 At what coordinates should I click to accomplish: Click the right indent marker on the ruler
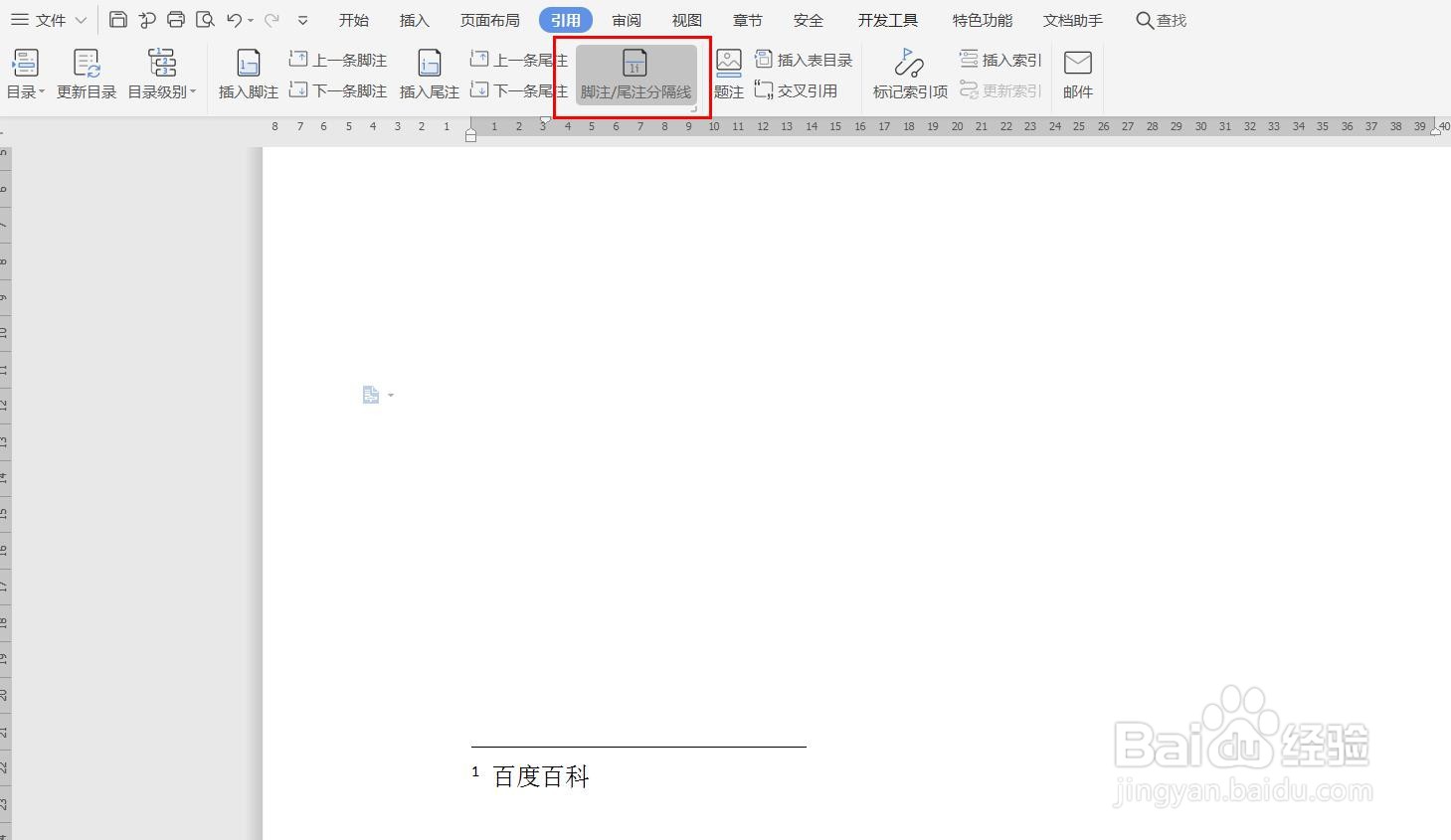tap(1435, 130)
